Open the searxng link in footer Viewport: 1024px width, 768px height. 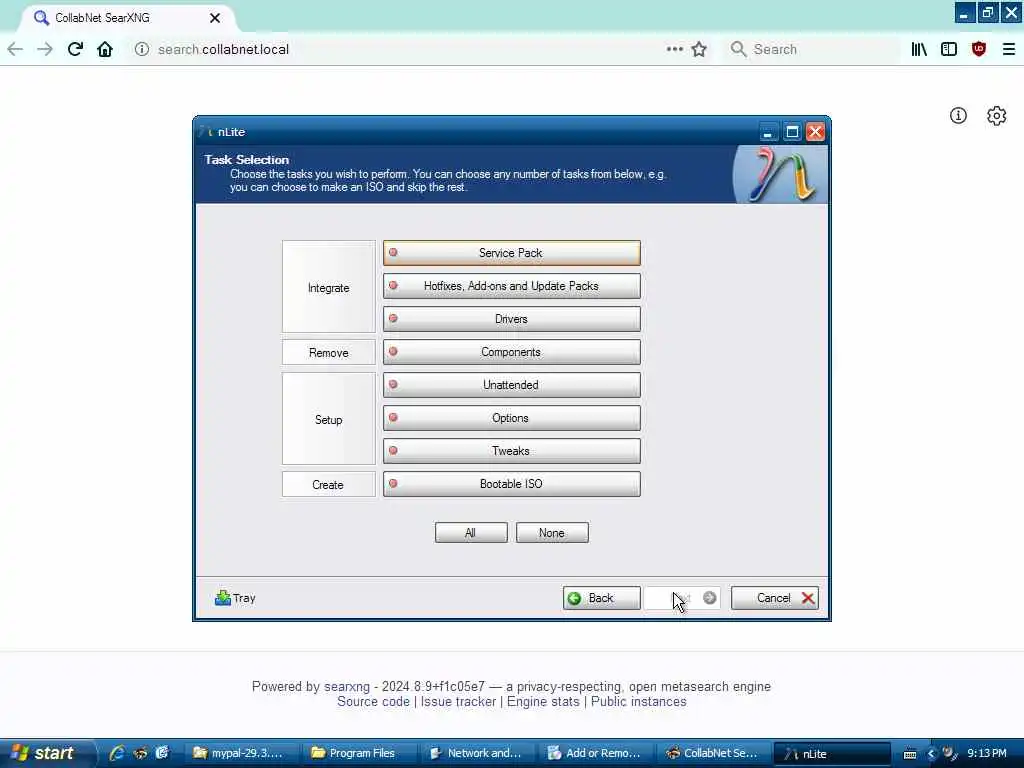[347, 686]
